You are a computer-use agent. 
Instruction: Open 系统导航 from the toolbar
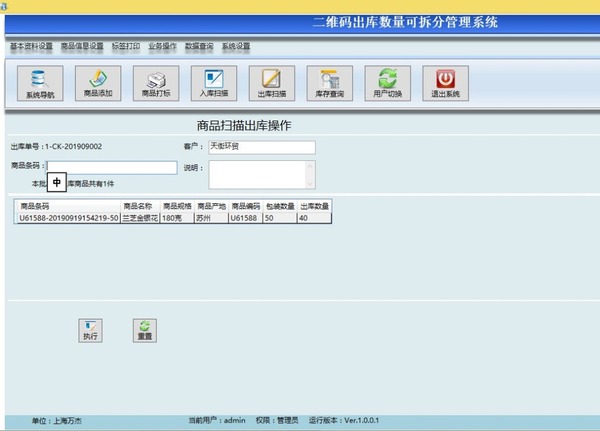tap(39, 82)
